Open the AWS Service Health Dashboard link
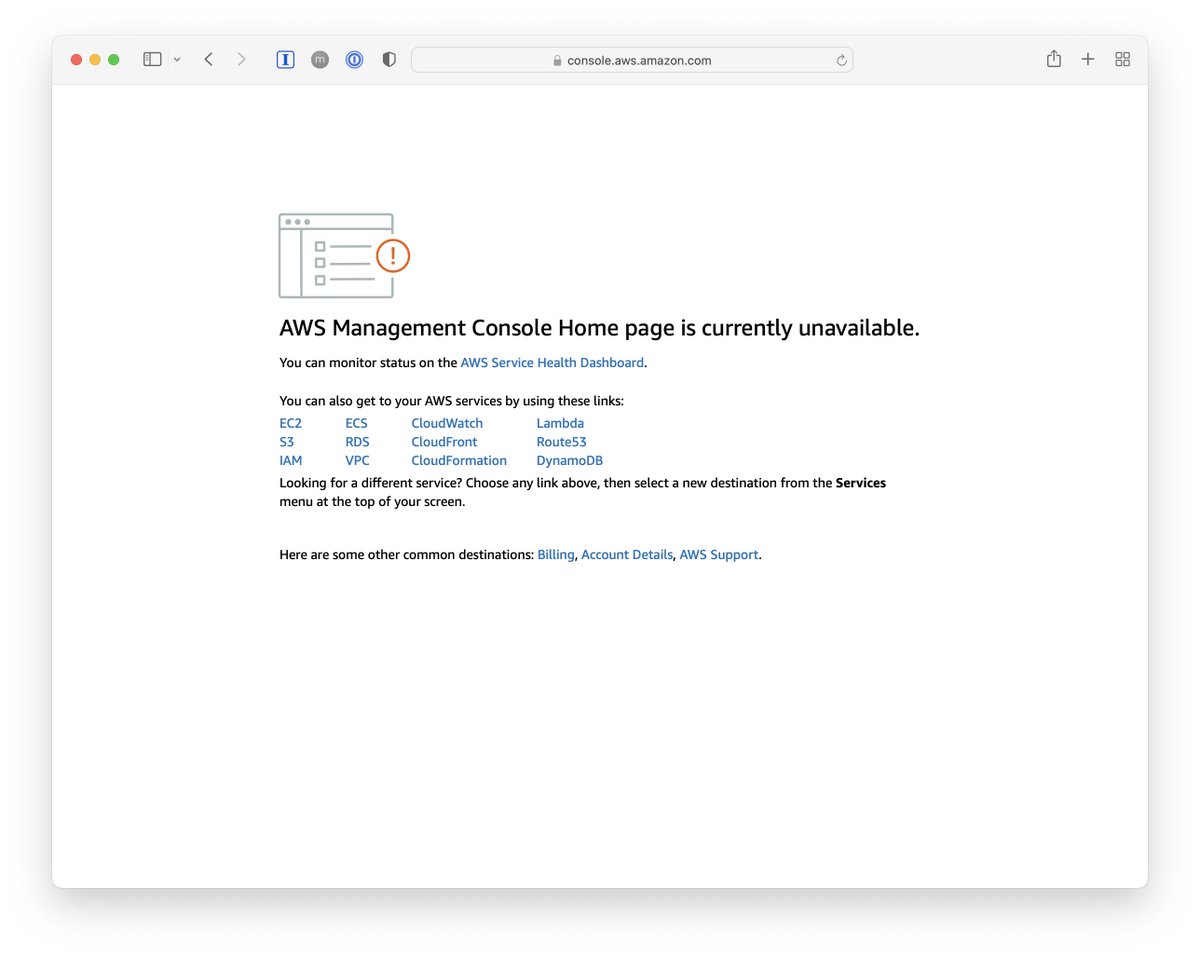Screen dimensions: 1200x957 pos(552,363)
